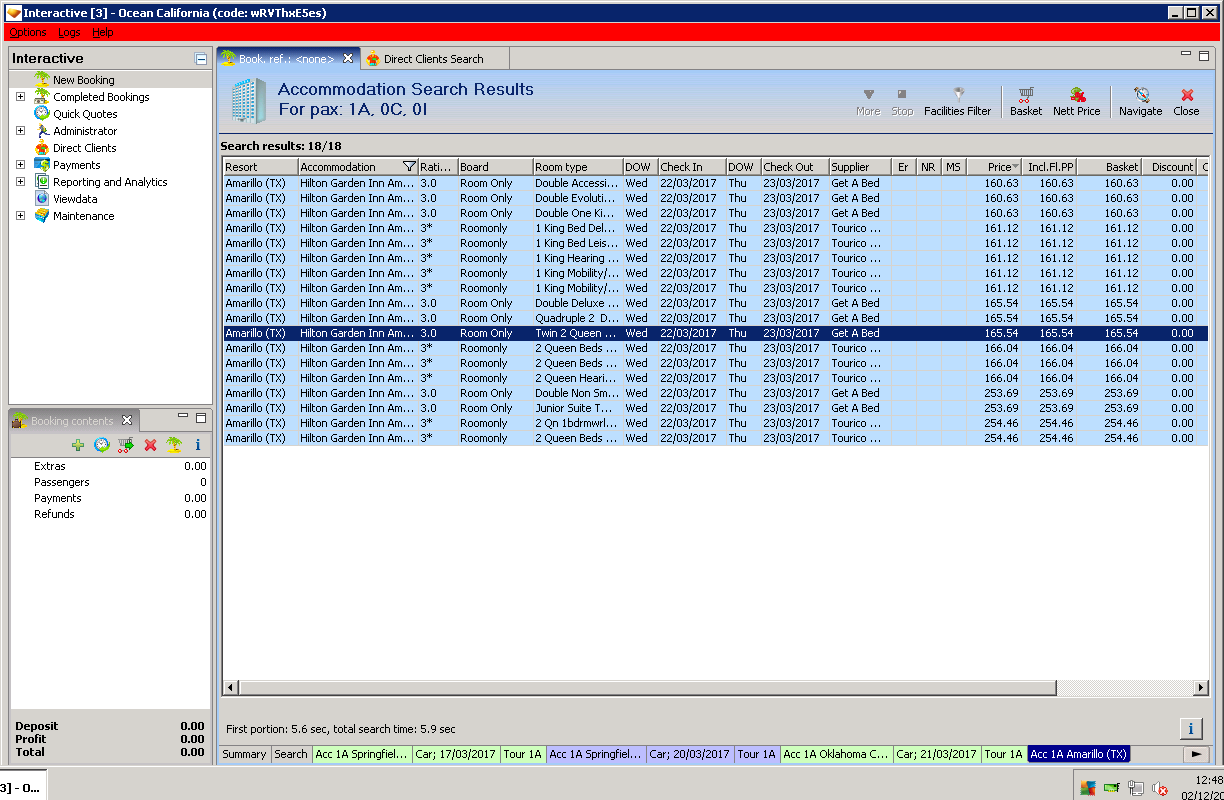1224x800 pixels.
Task: Open the Navigate tool
Action: tap(1140, 101)
